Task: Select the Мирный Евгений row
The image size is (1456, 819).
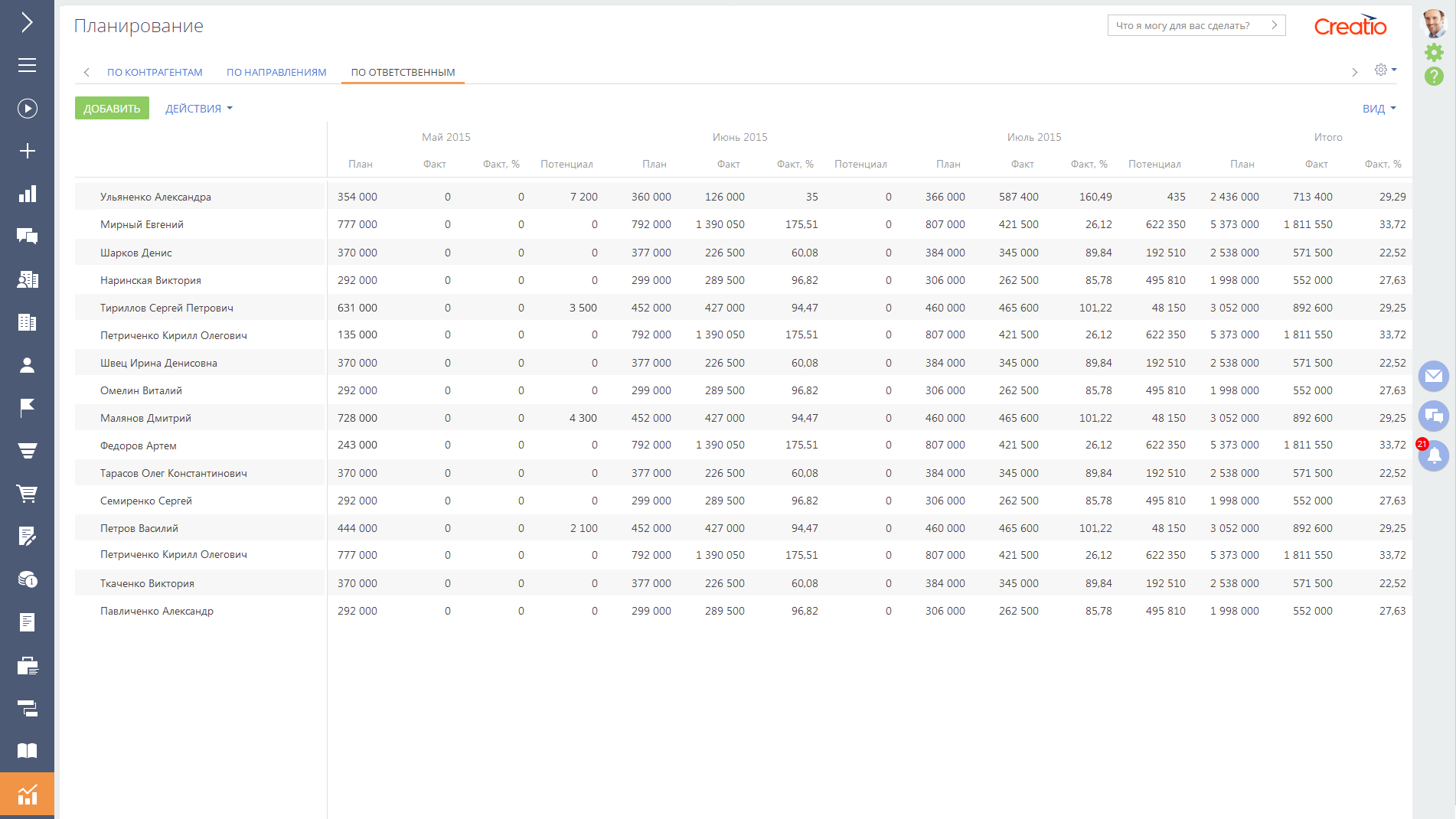Action: click(743, 224)
